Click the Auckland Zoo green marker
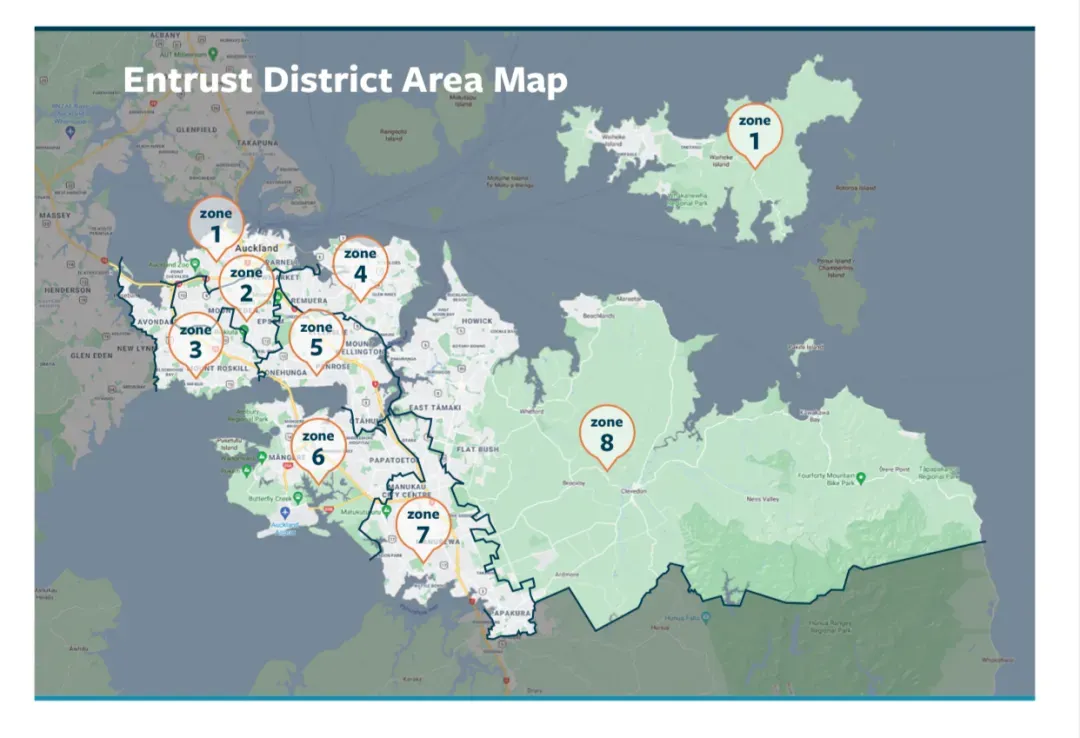 pyautogui.click(x=195, y=264)
